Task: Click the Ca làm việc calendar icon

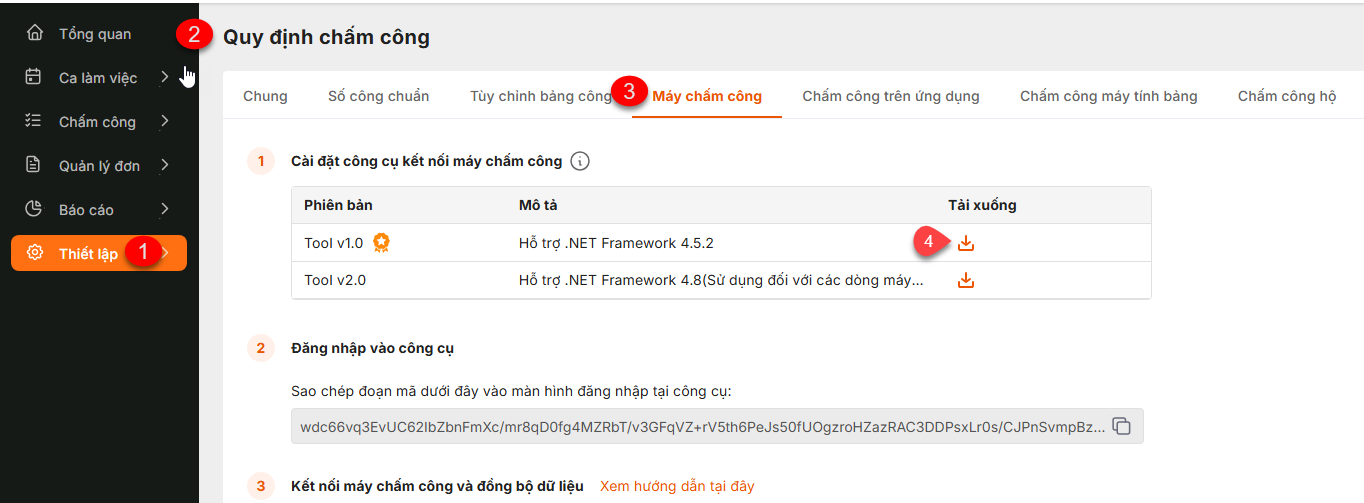Action: pos(34,78)
